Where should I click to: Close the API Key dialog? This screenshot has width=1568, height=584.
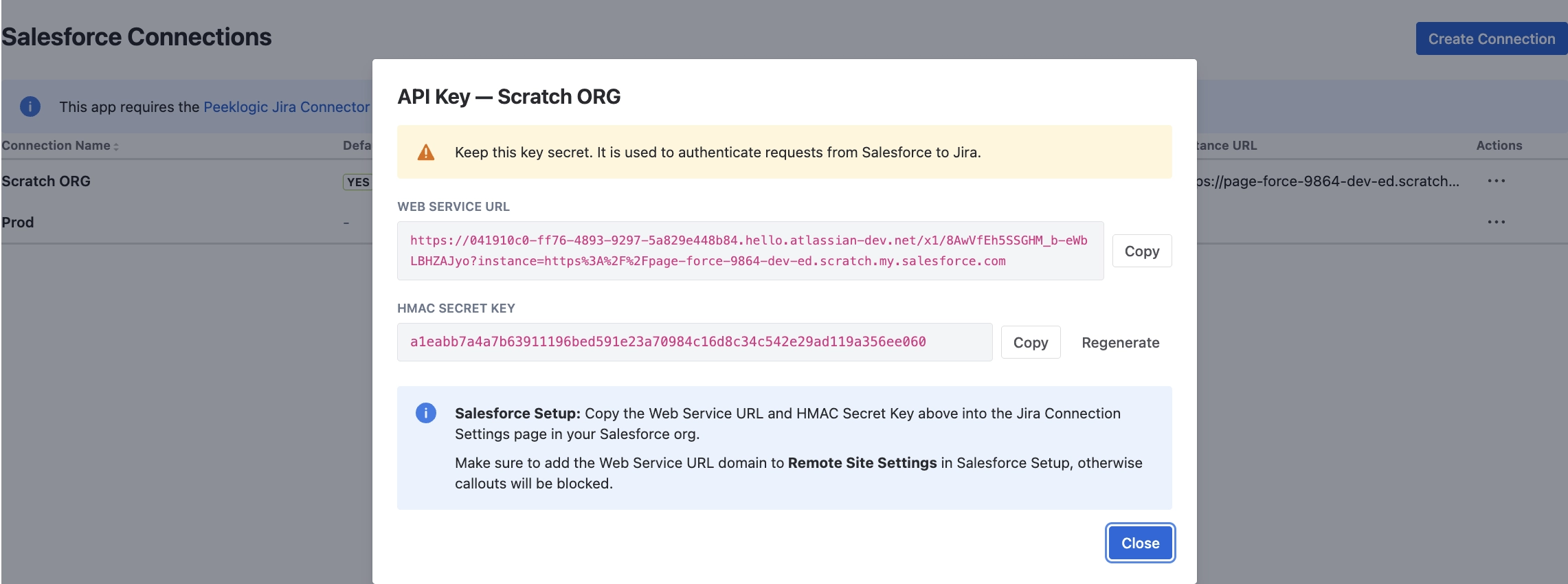pyautogui.click(x=1140, y=543)
